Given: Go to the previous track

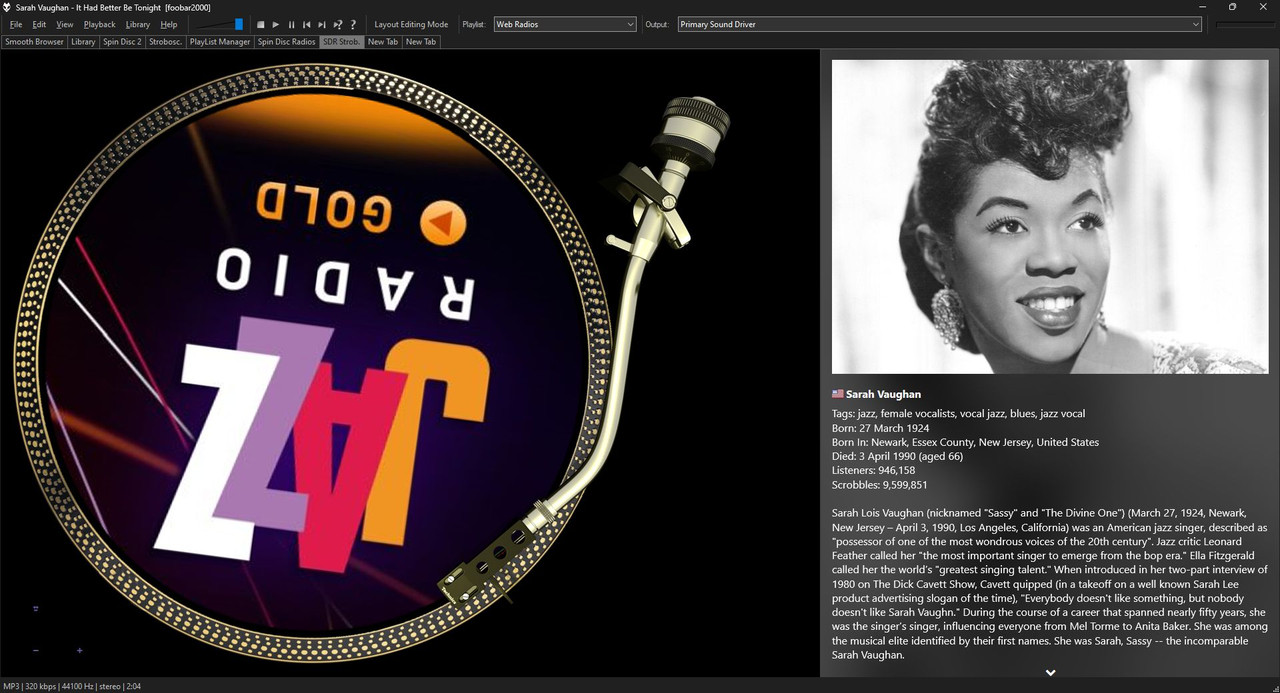Looking at the screenshot, I should 306,24.
